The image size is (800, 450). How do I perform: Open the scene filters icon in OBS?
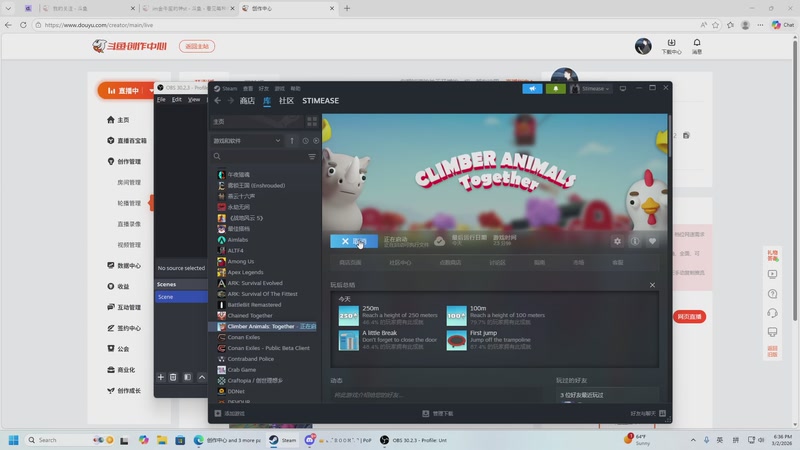coord(187,377)
